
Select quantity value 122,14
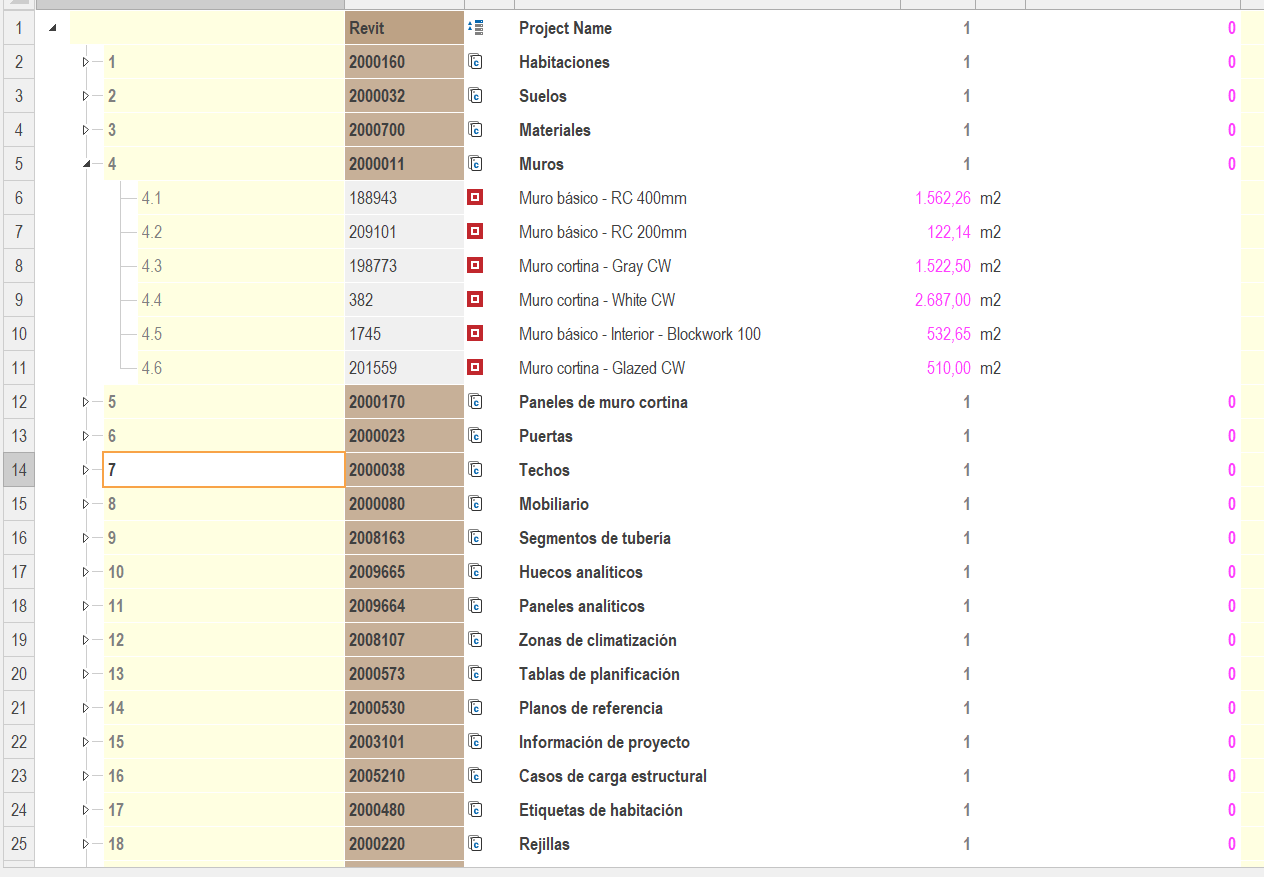point(948,232)
